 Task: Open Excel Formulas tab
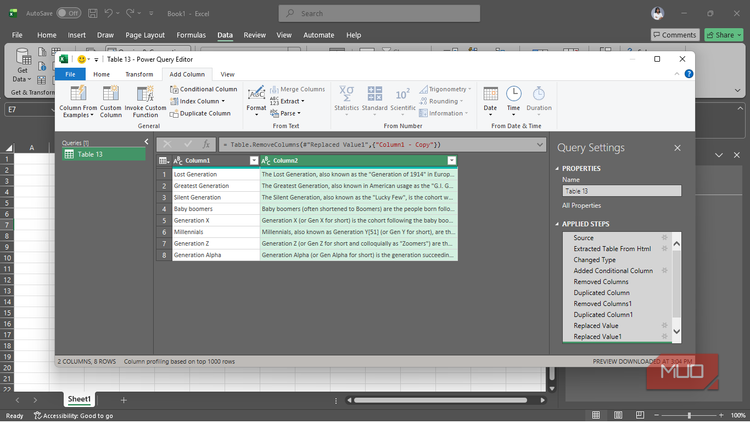(191, 35)
